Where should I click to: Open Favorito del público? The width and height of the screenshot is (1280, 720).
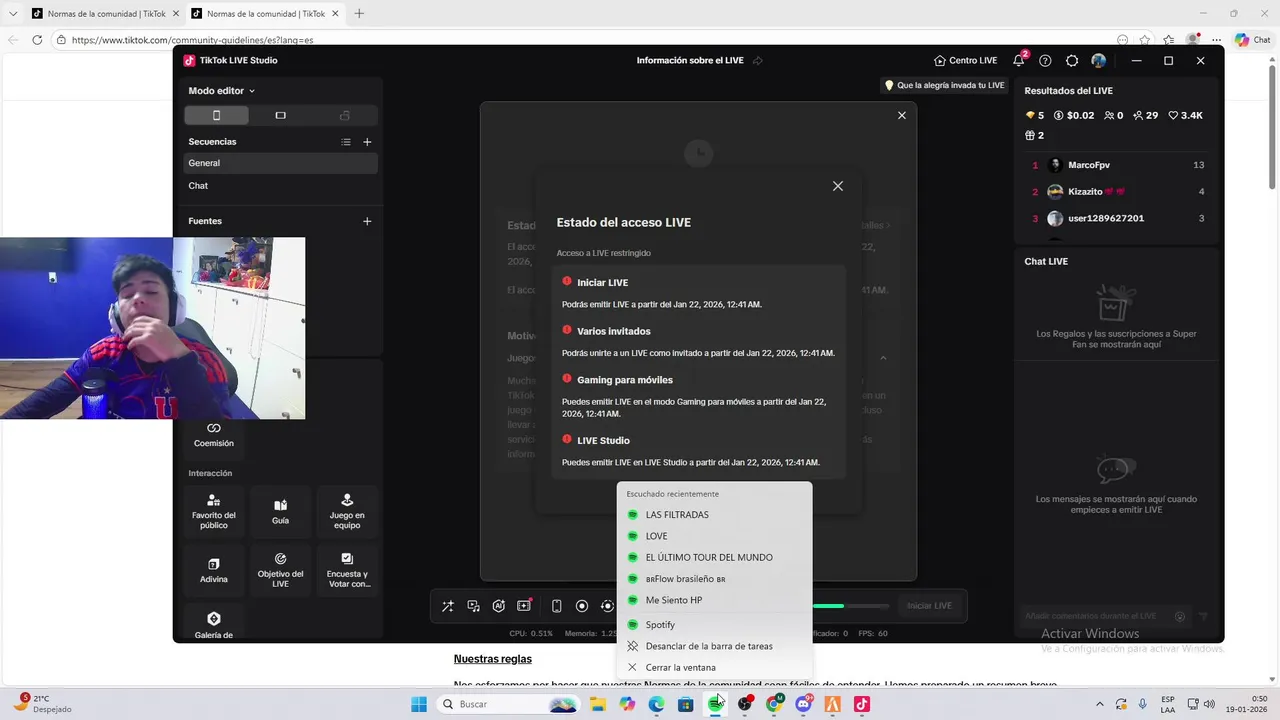pos(213,511)
